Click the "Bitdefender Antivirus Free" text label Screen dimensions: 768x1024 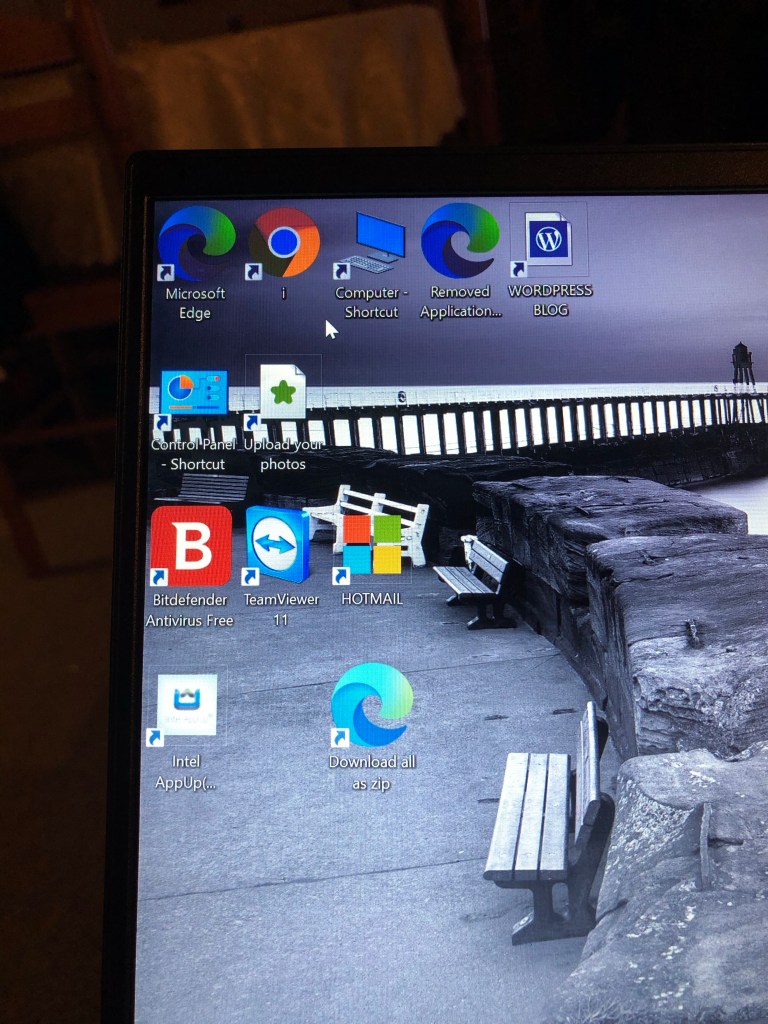click(x=190, y=610)
